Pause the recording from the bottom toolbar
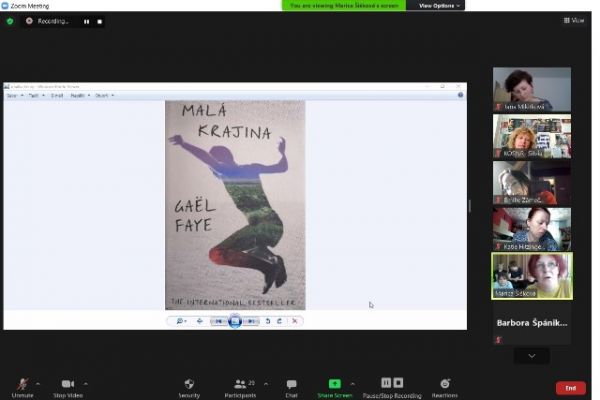Image resolution: width=600 pixels, height=400 pixels. [386, 383]
